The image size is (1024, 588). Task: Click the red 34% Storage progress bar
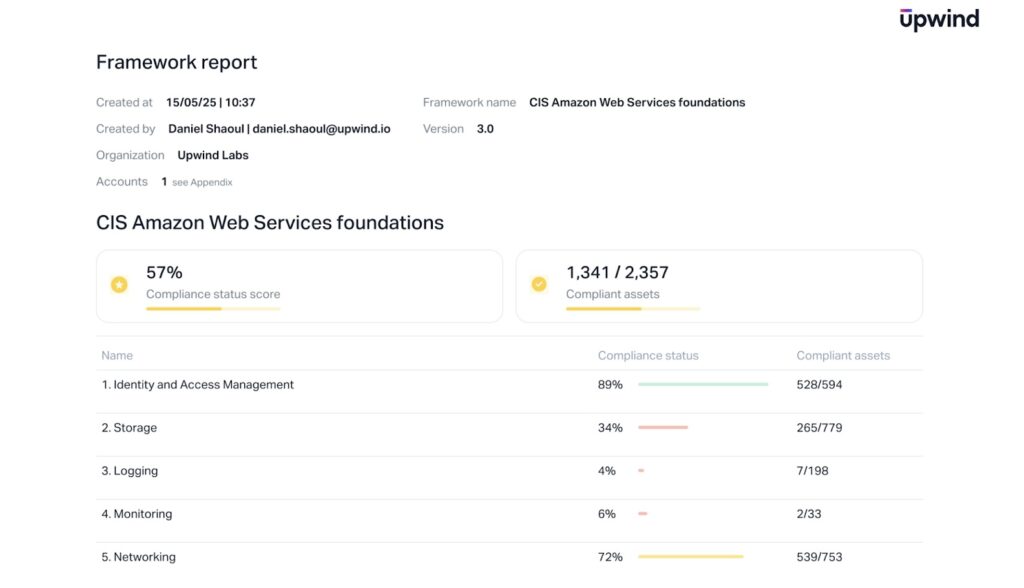(663, 427)
